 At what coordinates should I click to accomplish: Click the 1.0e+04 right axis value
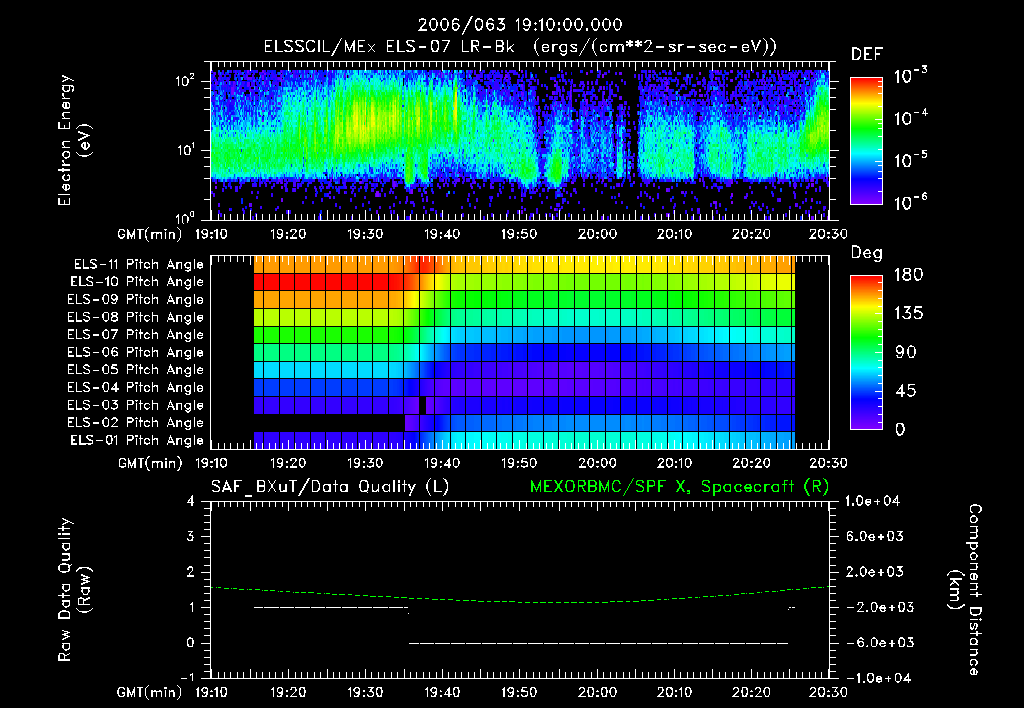tap(872, 501)
